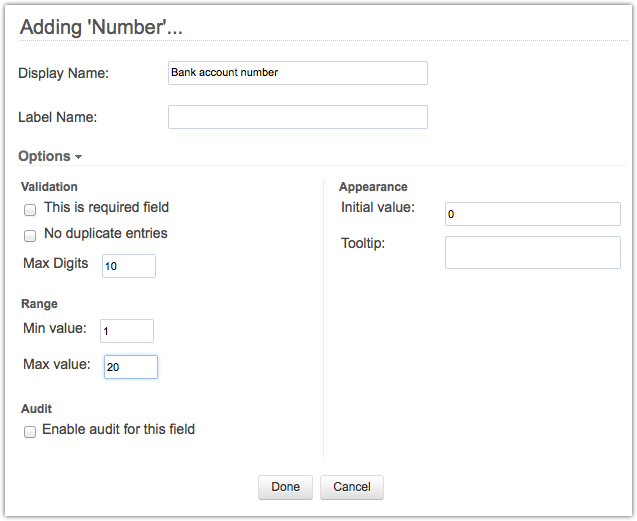The image size is (637, 521).
Task: Click the 'Display Name:' label text
Action: (x=63, y=73)
